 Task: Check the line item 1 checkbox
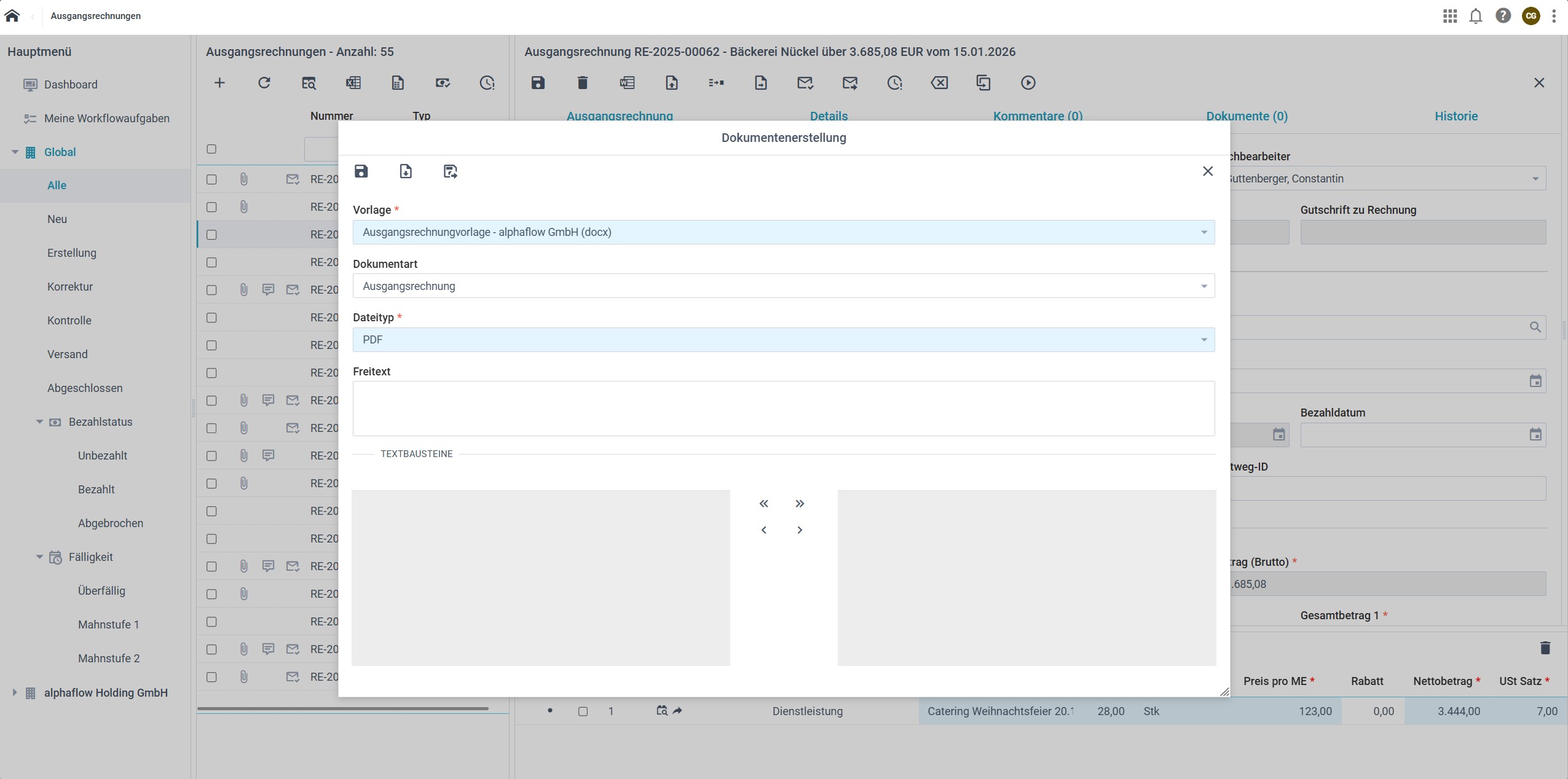pyautogui.click(x=583, y=711)
